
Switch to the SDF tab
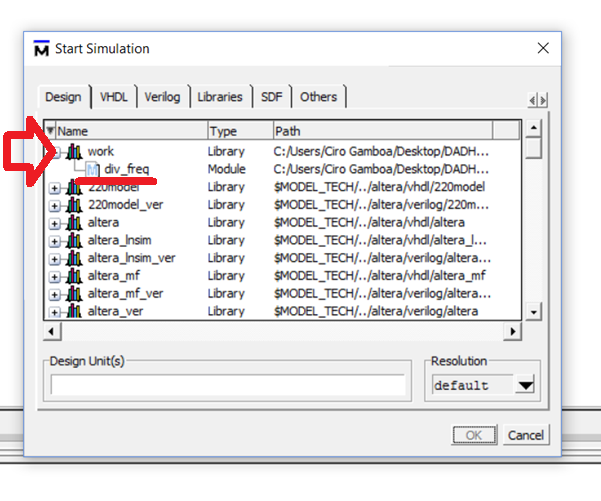click(271, 97)
